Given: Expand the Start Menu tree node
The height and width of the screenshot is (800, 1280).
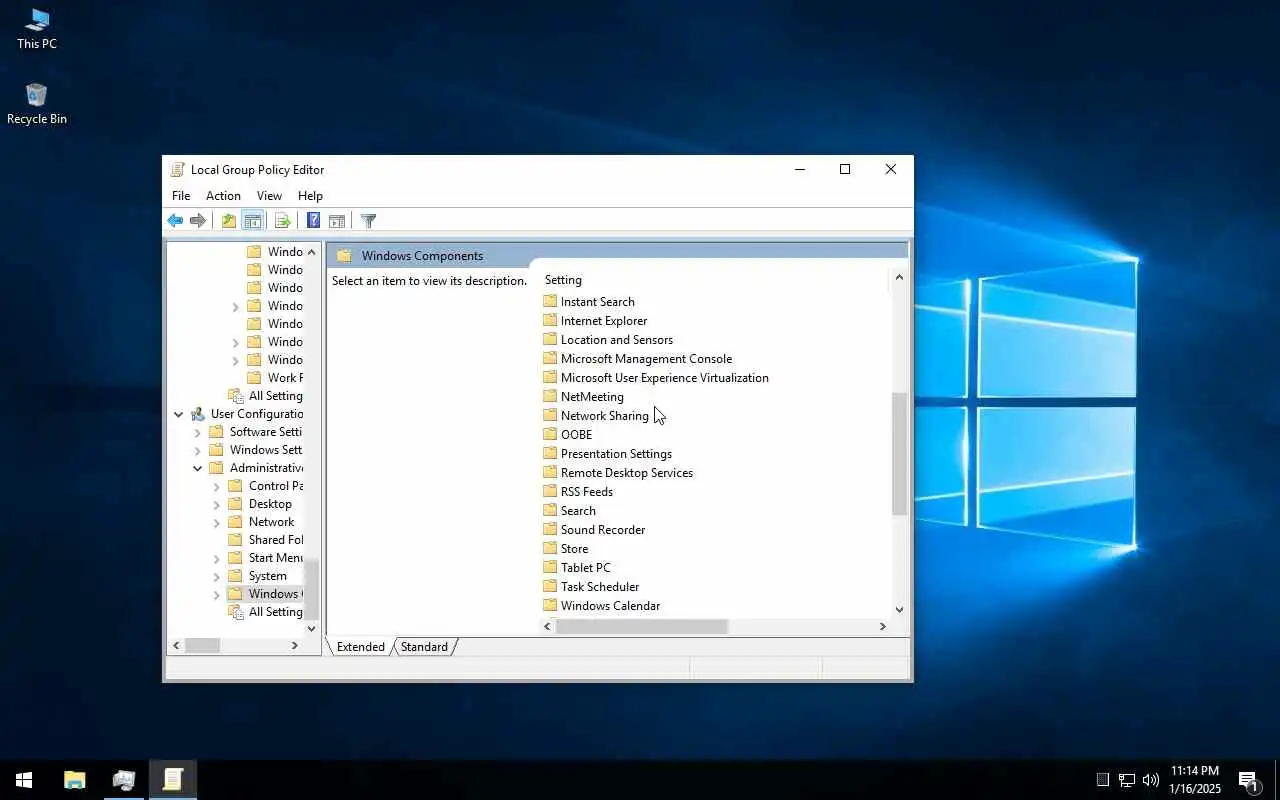Looking at the screenshot, I should (x=216, y=558).
